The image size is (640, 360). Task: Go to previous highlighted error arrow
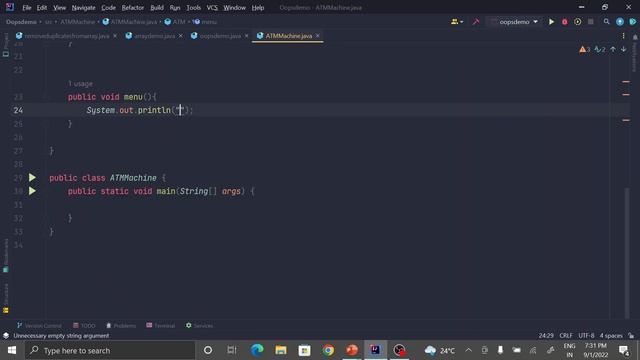click(x=613, y=49)
